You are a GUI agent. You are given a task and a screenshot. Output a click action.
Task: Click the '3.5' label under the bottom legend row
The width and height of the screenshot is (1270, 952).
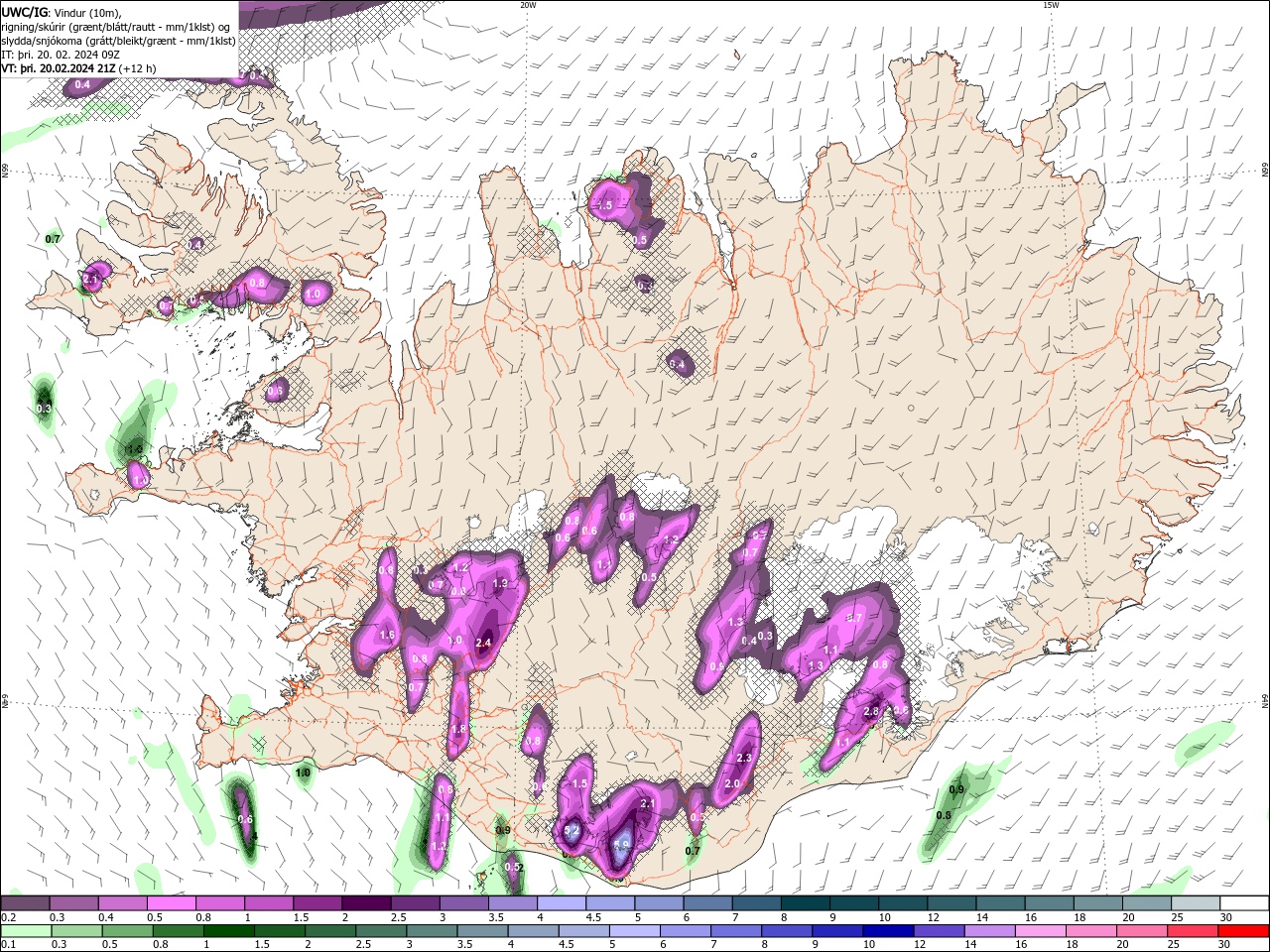[465, 945]
